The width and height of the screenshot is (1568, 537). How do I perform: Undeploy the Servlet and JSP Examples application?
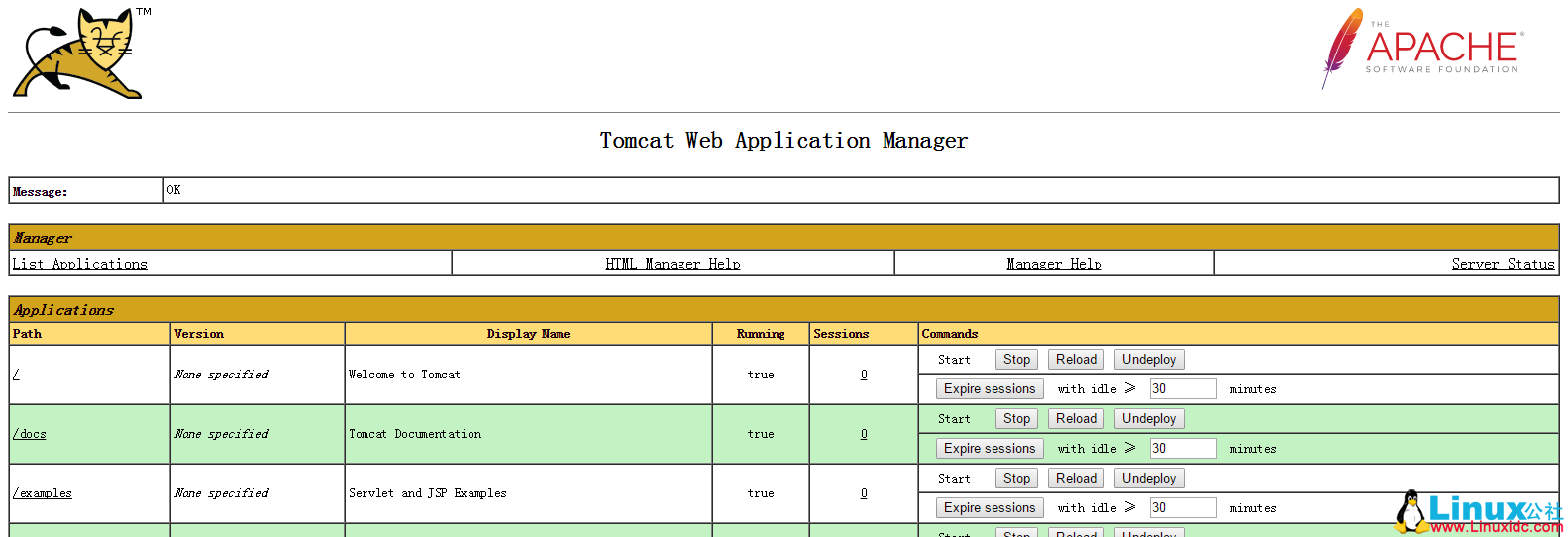pyautogui.click(x=1149, y=479)
